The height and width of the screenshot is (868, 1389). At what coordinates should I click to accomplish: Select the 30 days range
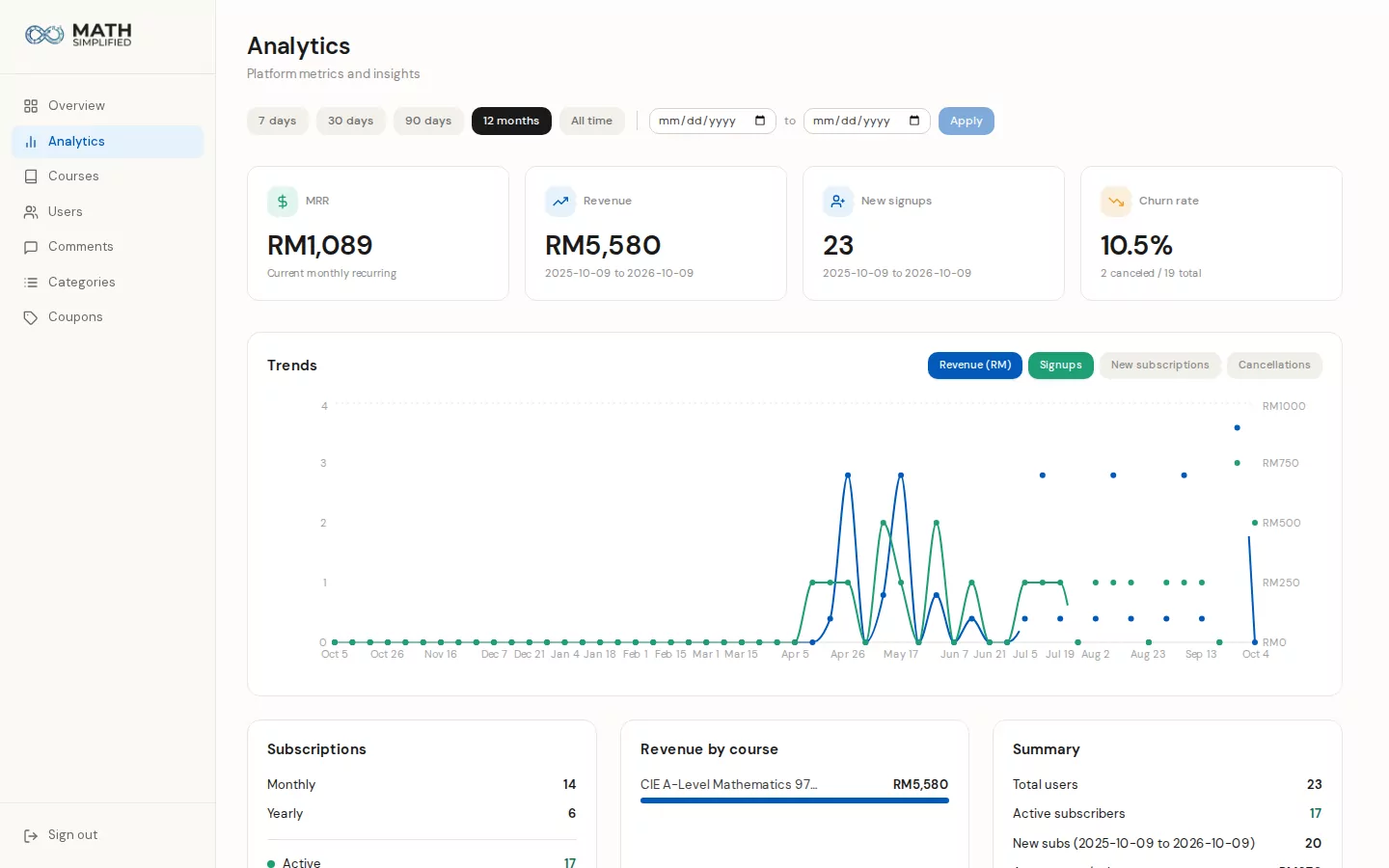point(351,121)
